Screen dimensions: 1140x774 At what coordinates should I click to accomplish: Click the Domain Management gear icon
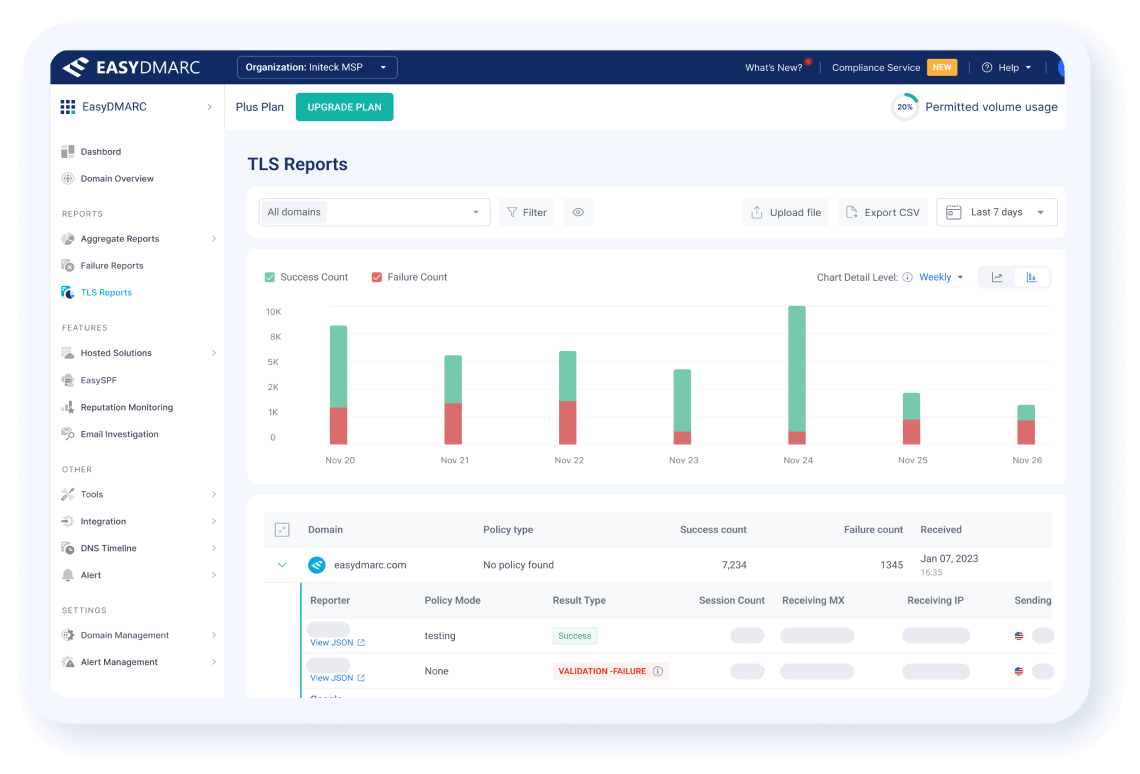[x=68, y=635]
